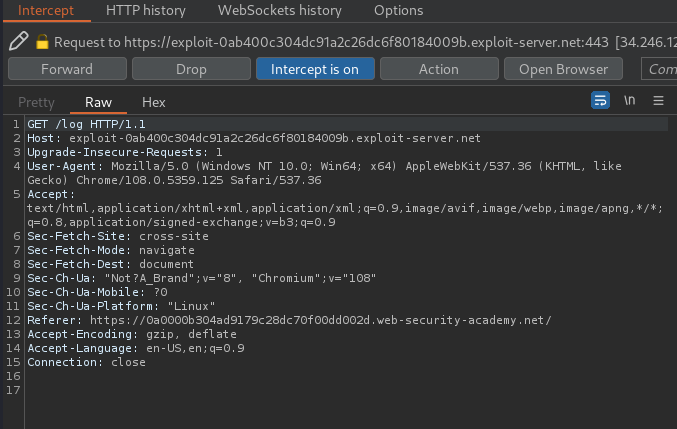Click the Sec-Fetch-Dest: document header
The width and height of the screenshot is (677, 429).
(111, 264)
